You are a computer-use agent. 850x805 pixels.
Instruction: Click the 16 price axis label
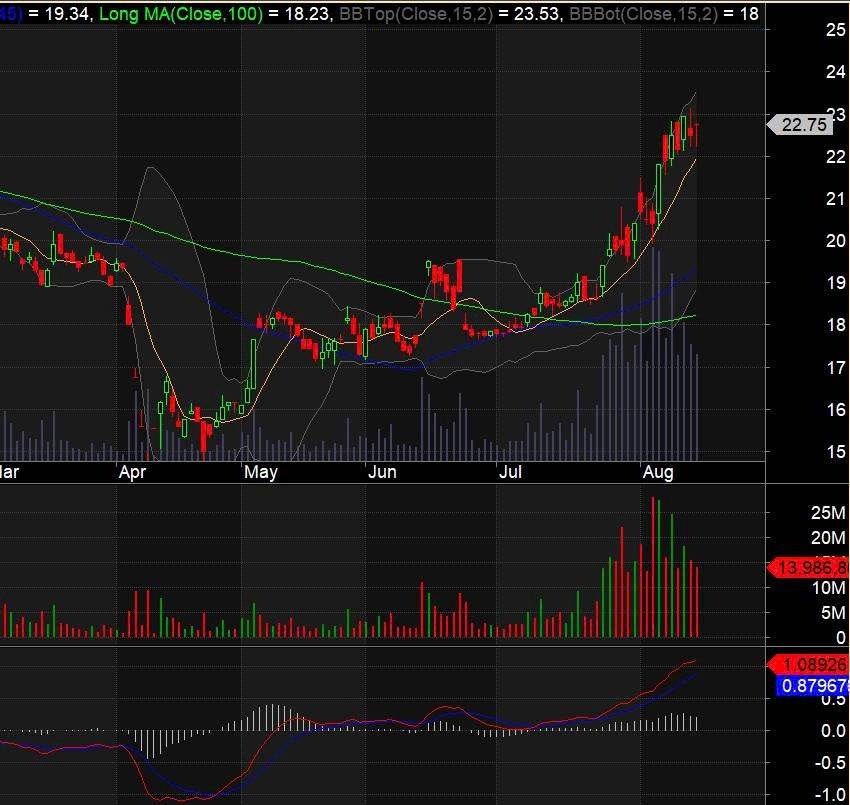click(x=835, y=409)
